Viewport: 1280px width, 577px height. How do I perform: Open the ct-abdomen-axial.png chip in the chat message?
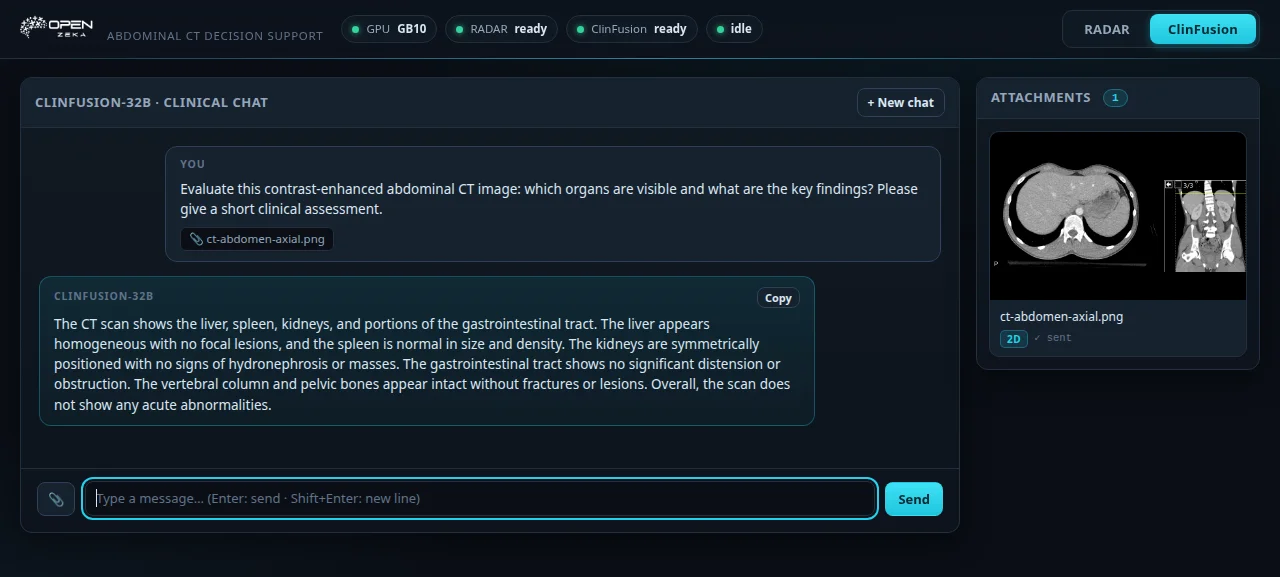tap(257, 239)
